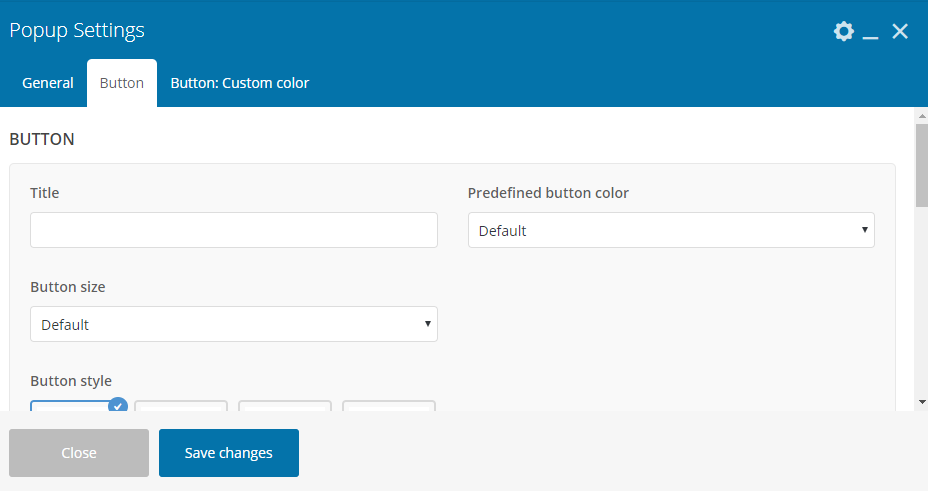Minimize the Popup Settings panel
The height and width of the screenshot is (491, 928).
click(870, 33)
